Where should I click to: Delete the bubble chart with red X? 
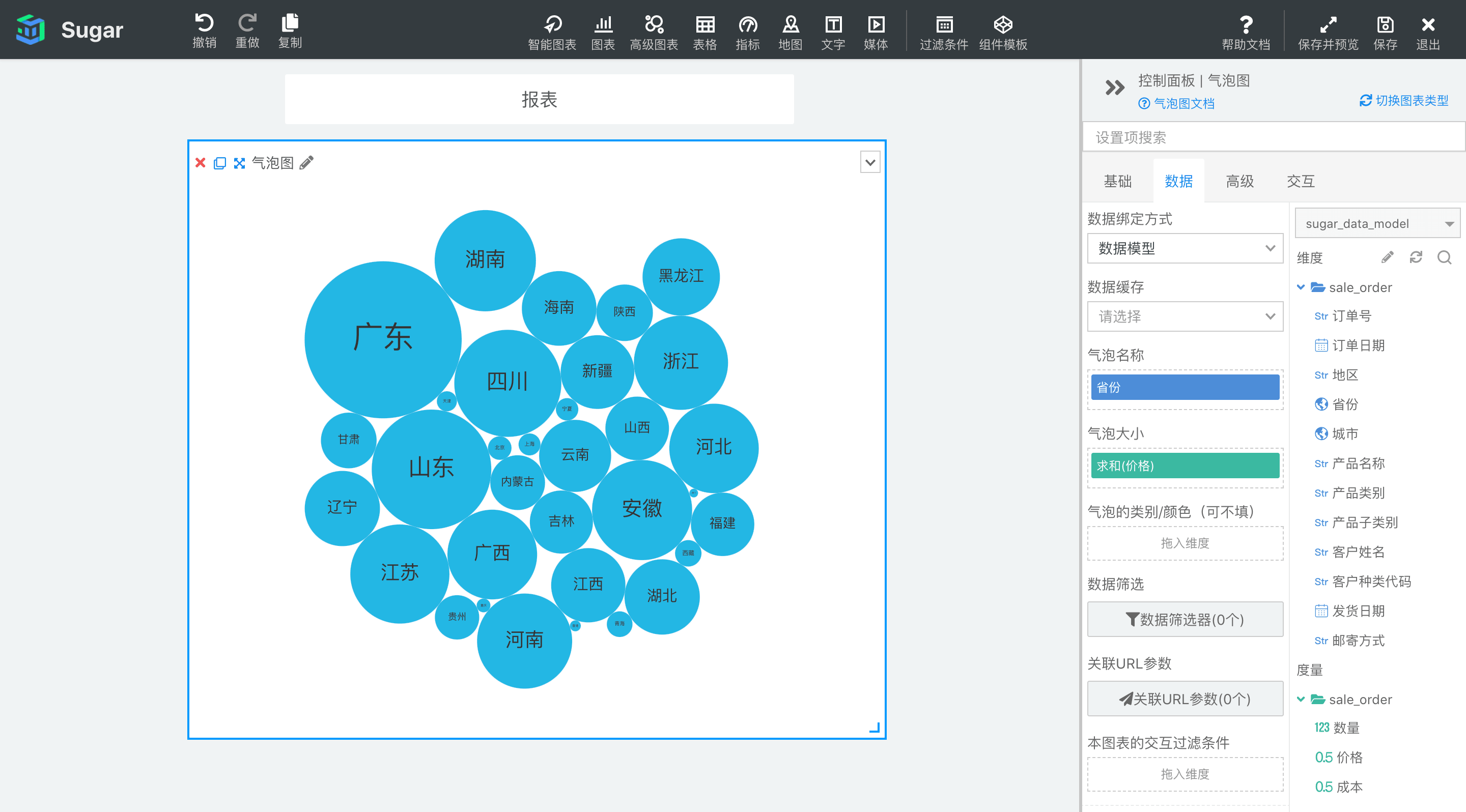[201, 163]
